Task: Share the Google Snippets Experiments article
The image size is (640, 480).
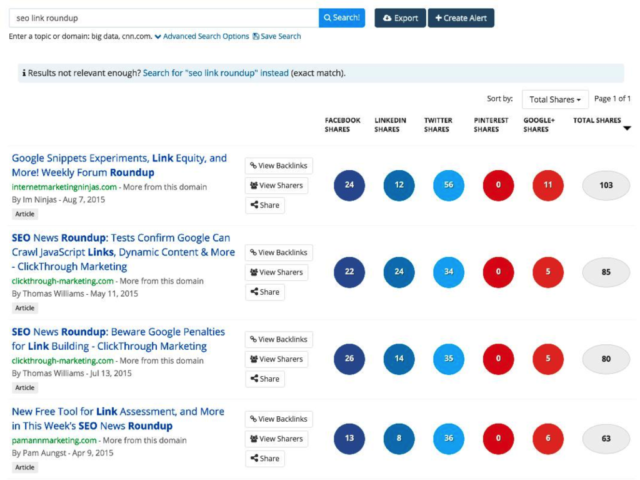Action: (265, 205)
